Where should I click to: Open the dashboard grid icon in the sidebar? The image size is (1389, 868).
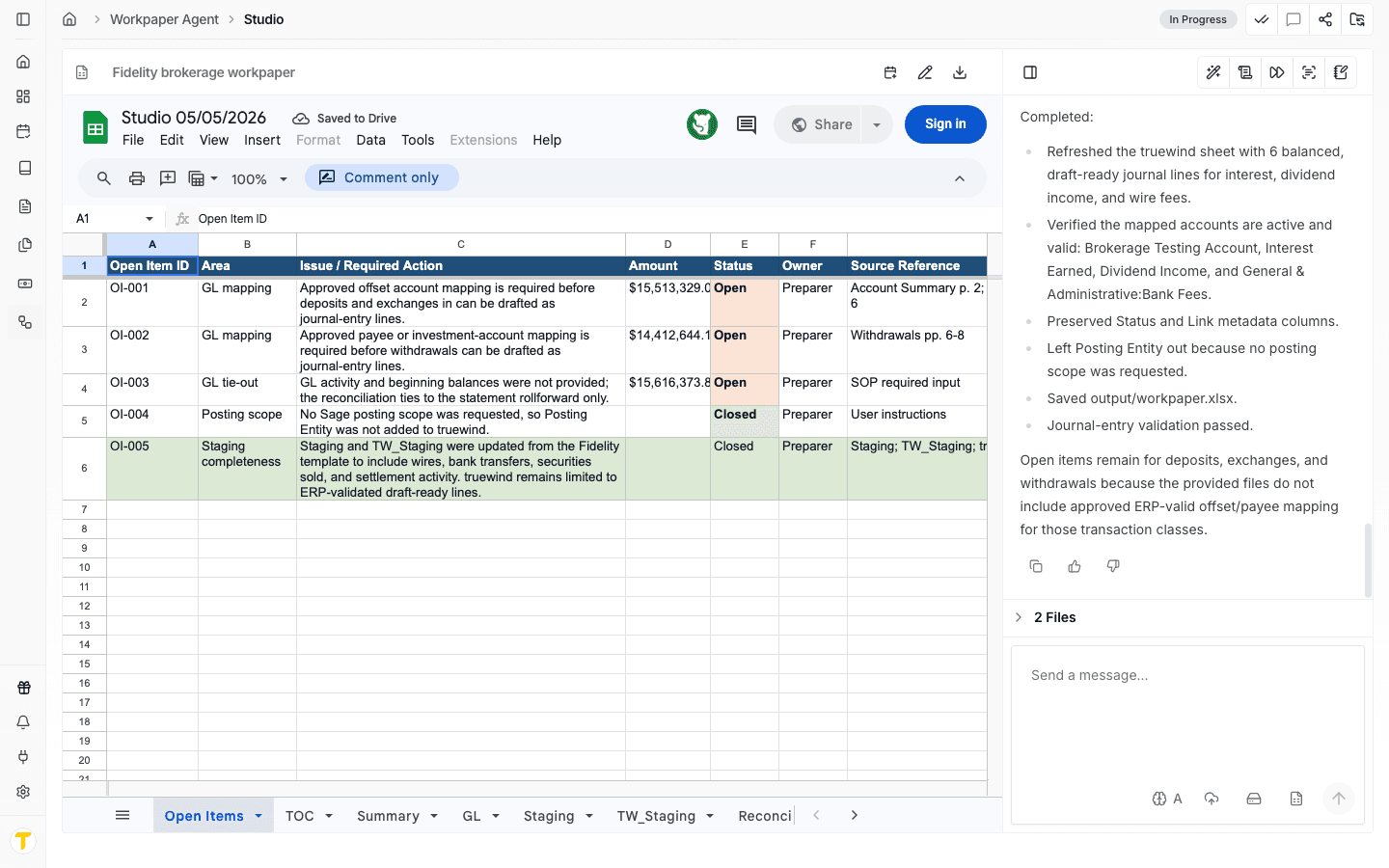(x=23, y=96)
